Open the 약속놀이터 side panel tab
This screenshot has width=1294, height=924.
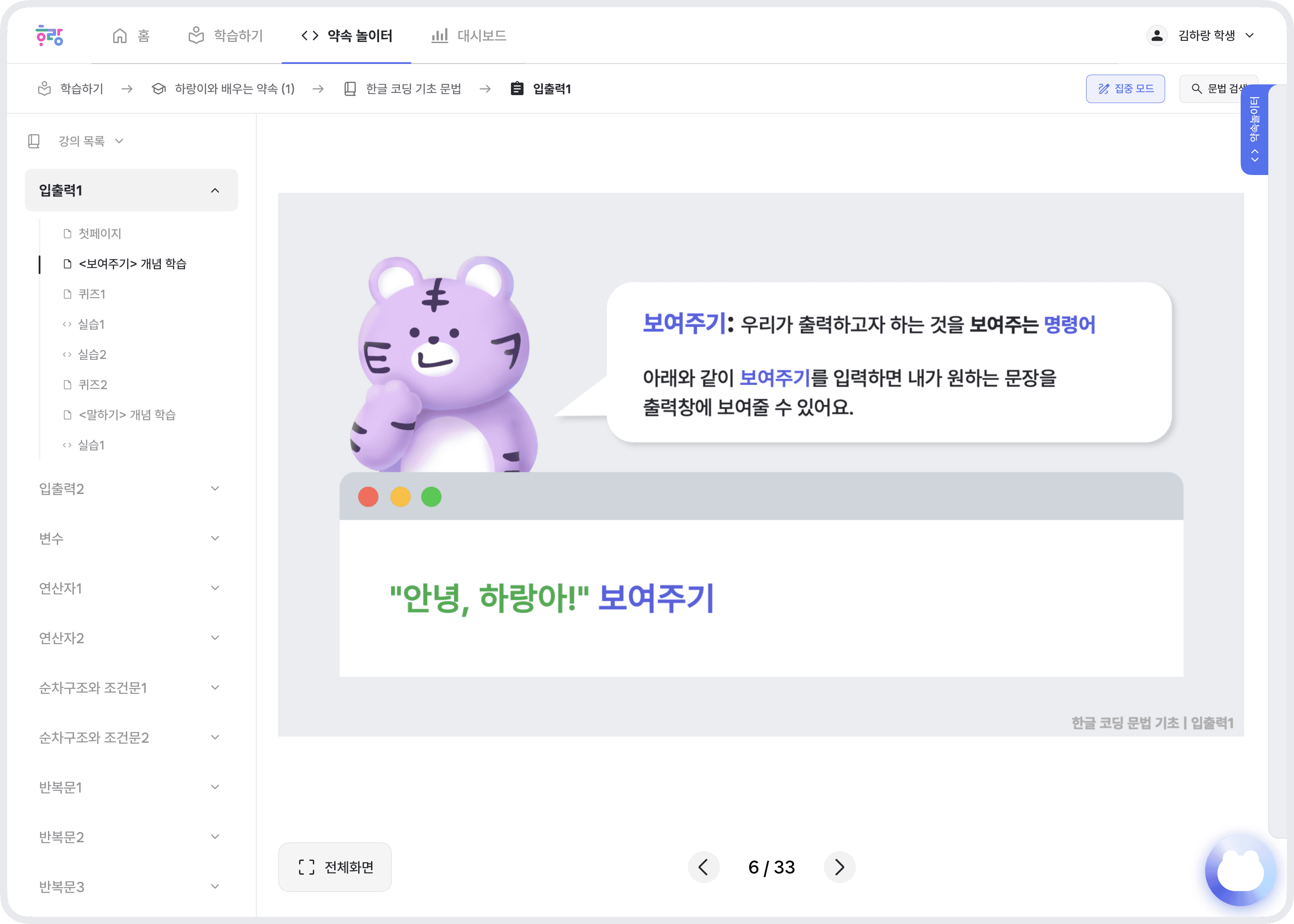click(1254, 130)
